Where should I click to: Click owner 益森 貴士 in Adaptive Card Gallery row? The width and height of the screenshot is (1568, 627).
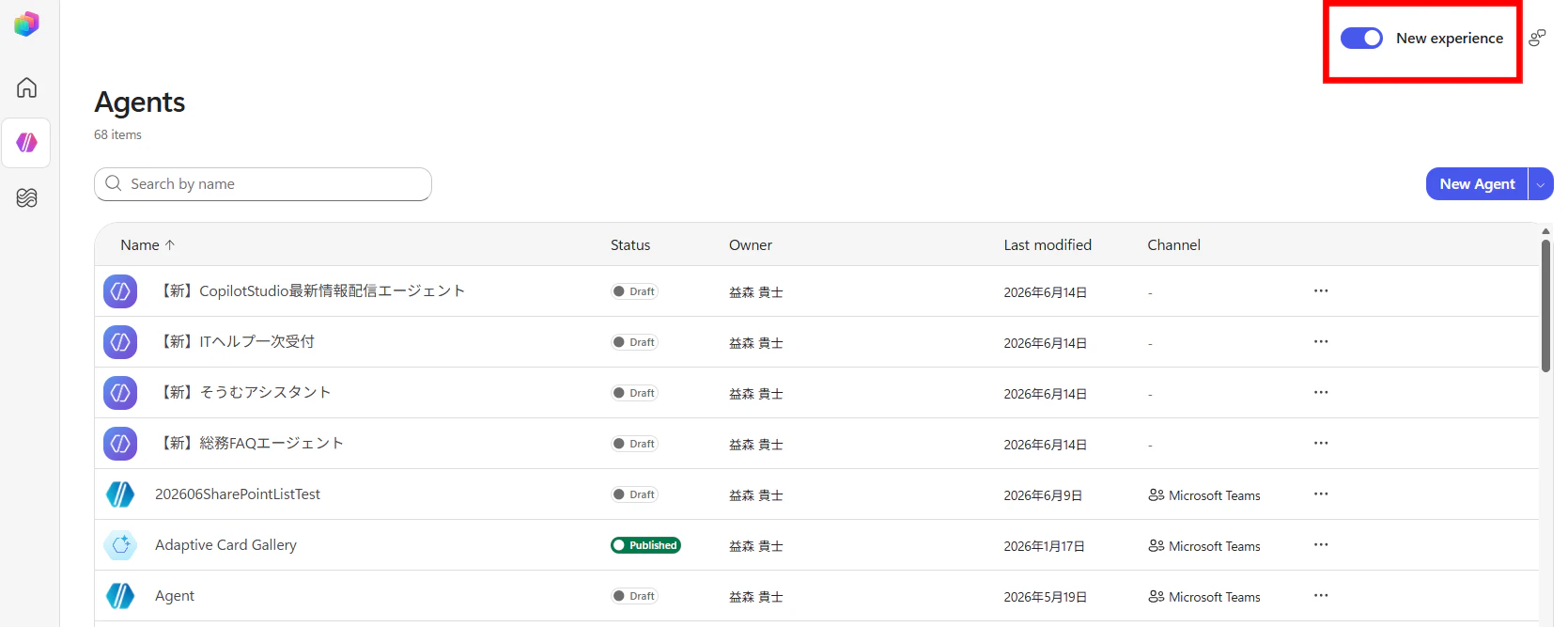[x=756, y=546]
